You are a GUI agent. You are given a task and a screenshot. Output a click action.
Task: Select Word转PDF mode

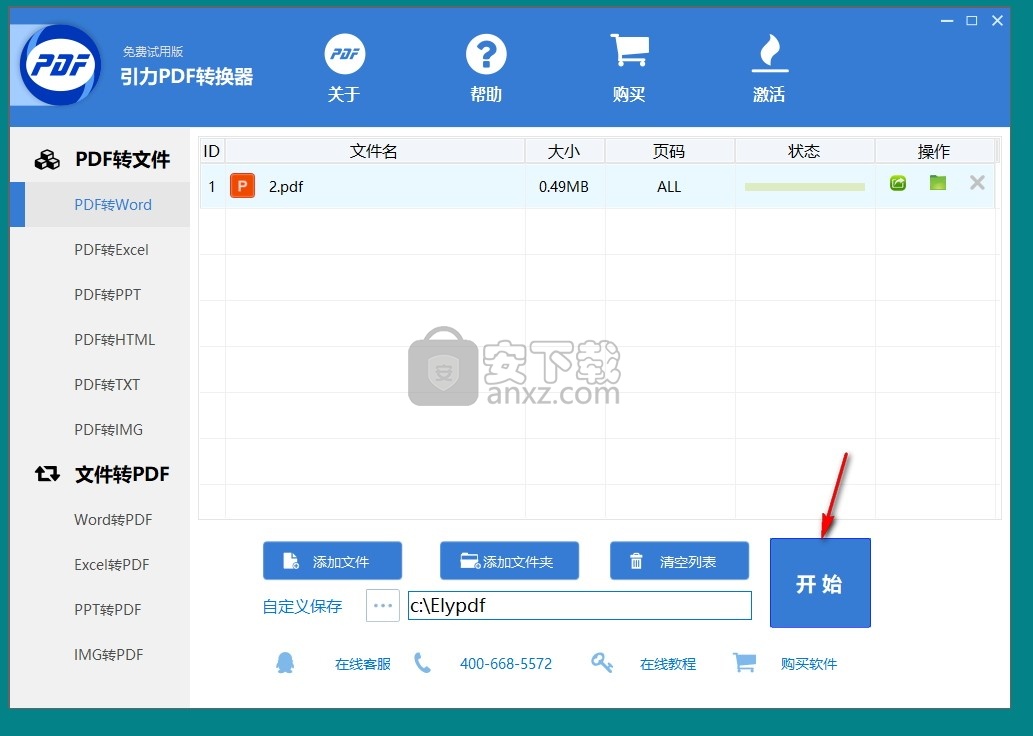pyautogui.click(x=113, y=520)
